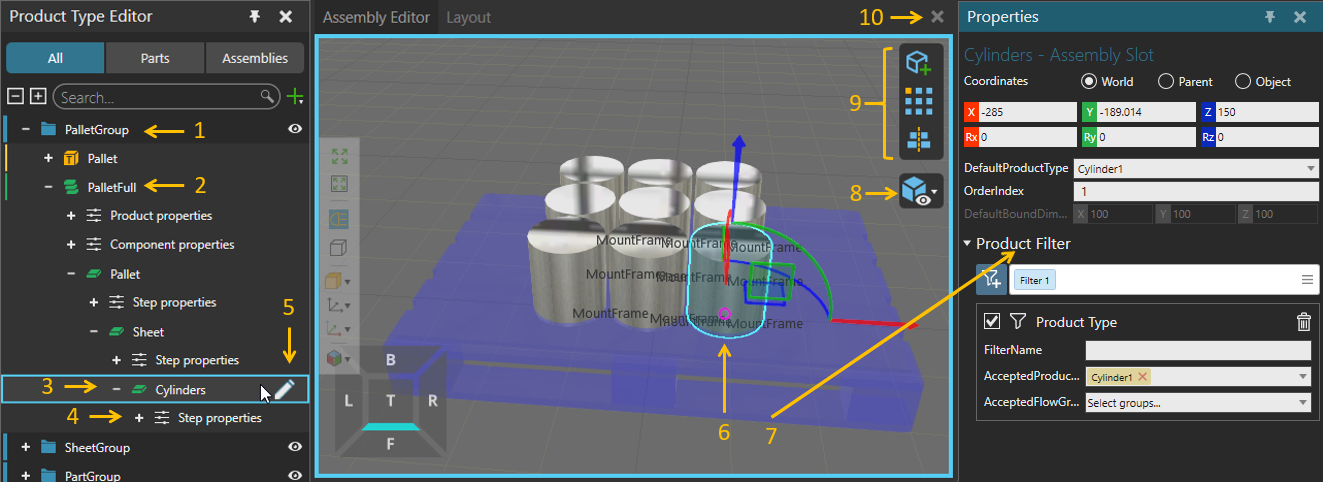Image resolution: width=1323 pixels, height=482 pixels.
Task: Collapse all tree nodes with minus box icon
Action: 15,97
